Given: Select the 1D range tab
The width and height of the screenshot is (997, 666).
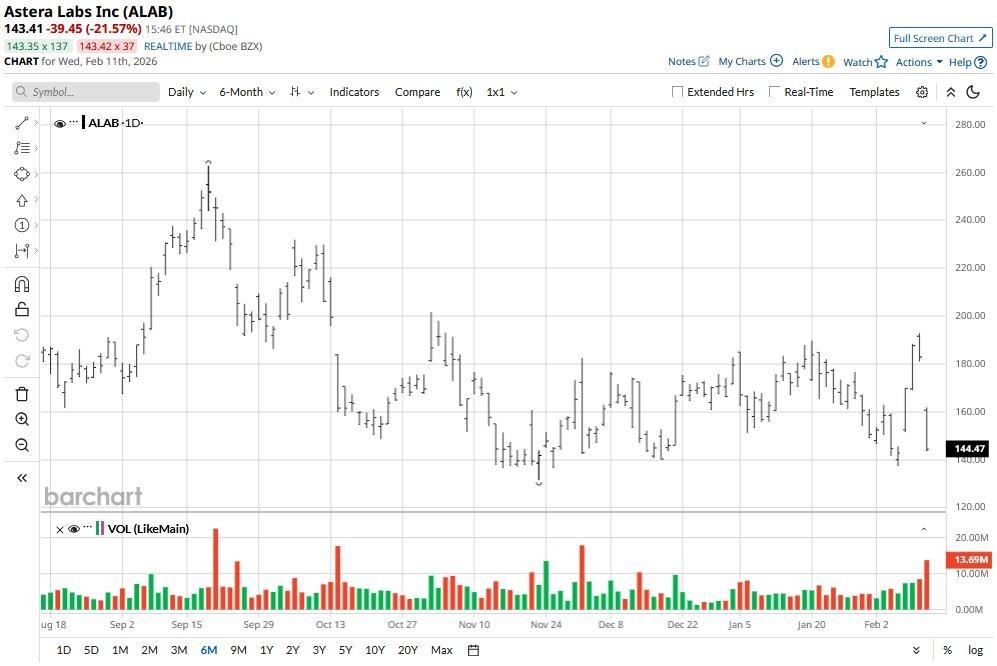Looking at the screenshot, I should coord(64,650).
